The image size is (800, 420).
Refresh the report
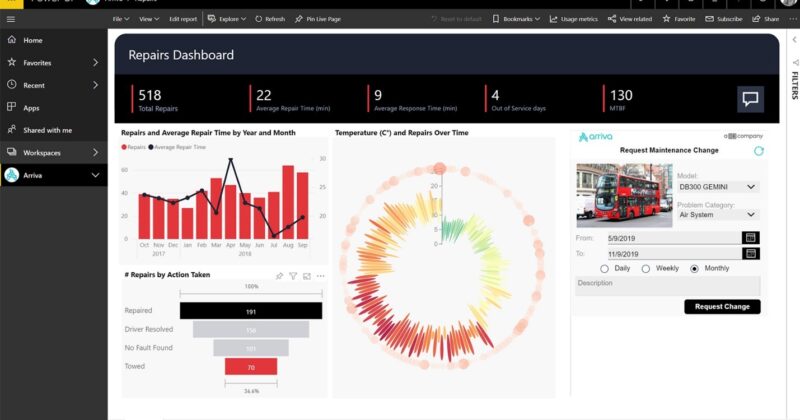pyautogui.click(x=270, y=19)
